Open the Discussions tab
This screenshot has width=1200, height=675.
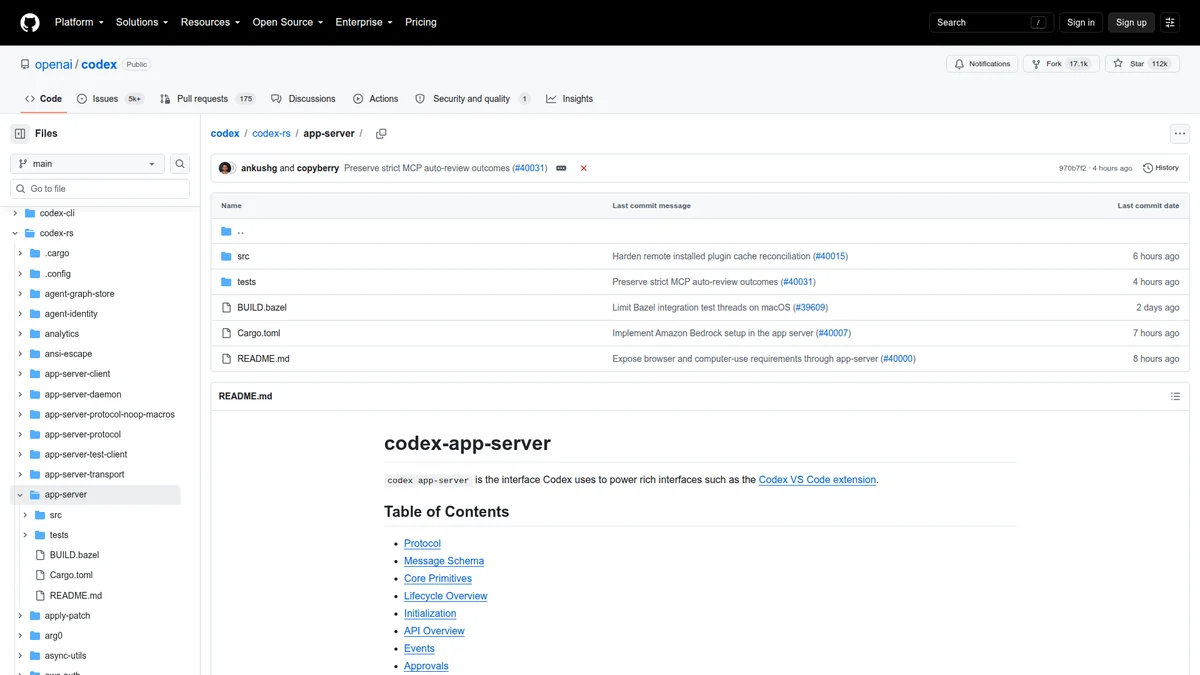point(304,99)
